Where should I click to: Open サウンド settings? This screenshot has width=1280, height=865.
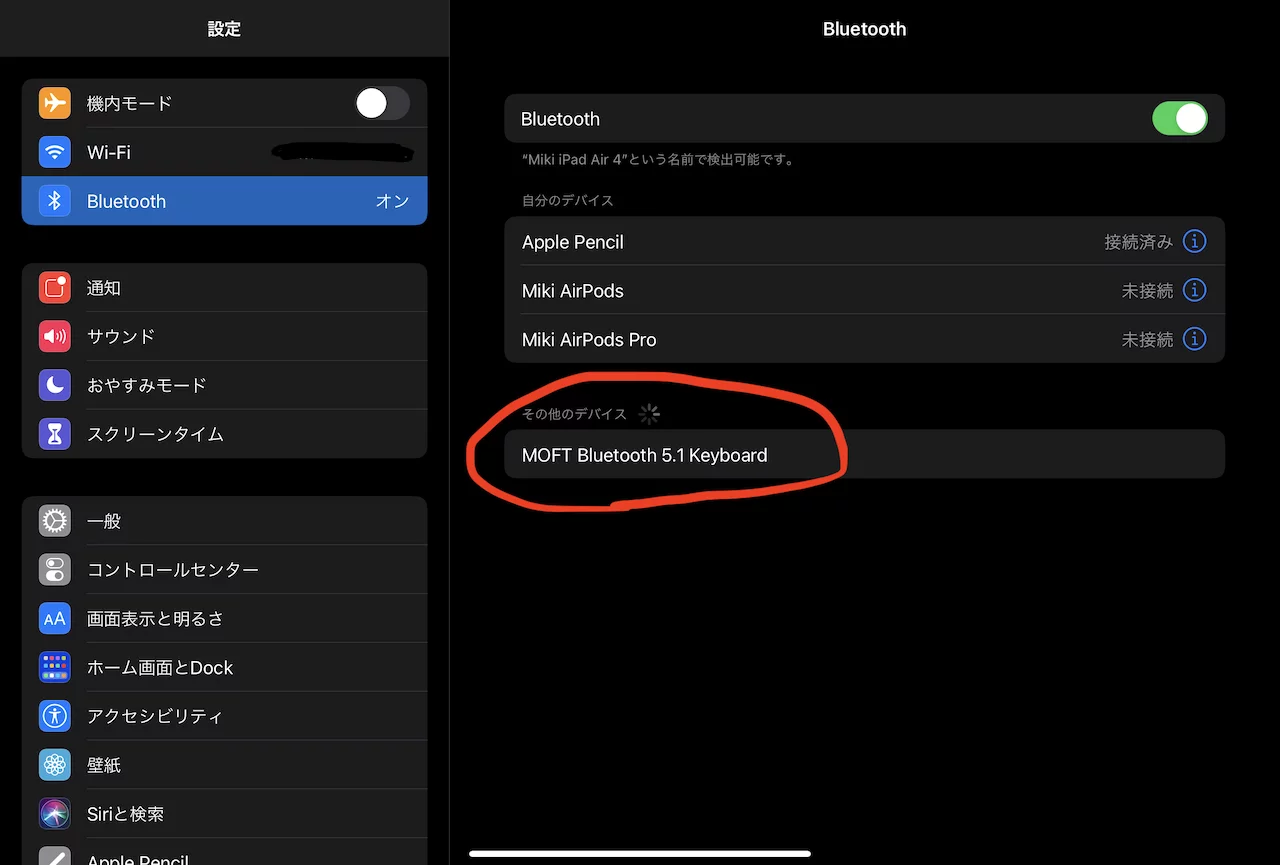224,336
